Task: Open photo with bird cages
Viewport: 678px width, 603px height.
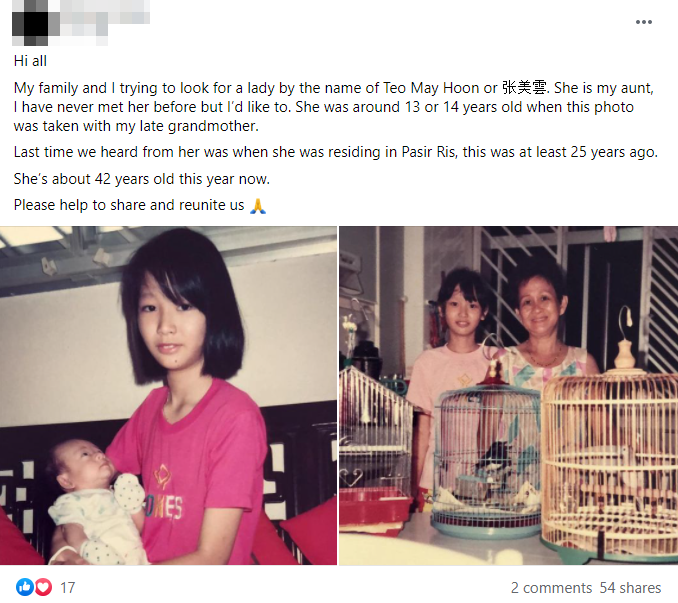Action: pyautogui.click(x=508, y=395)
